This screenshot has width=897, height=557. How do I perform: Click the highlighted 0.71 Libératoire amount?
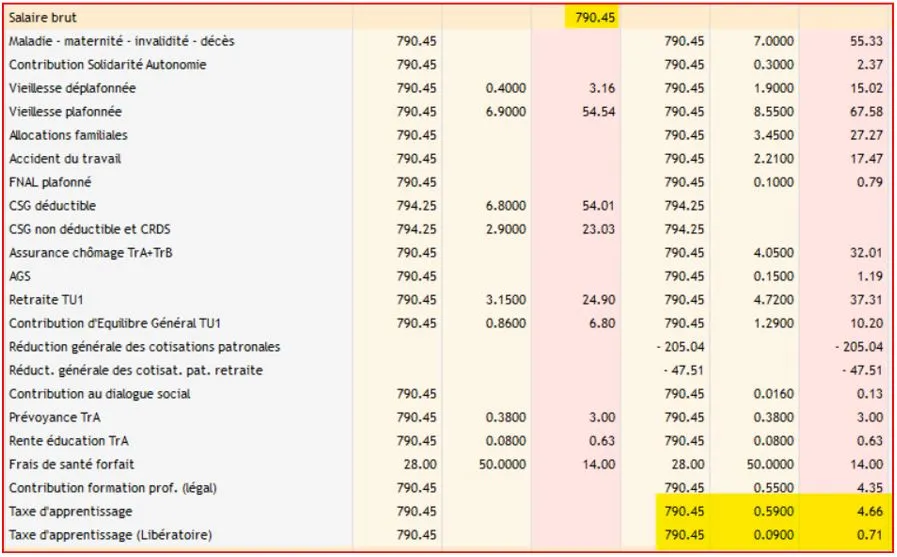[870, 535]
